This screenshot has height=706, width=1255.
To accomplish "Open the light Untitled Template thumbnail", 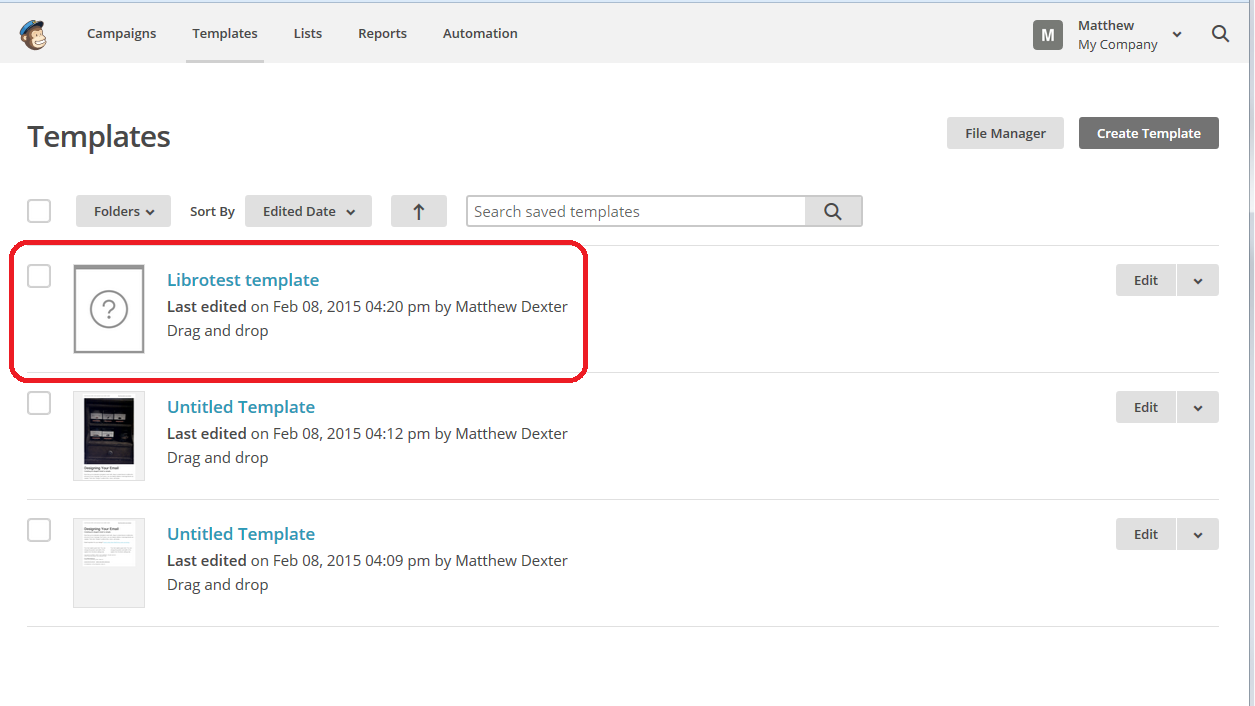I will pyautogui.click(x=109, y=562).
